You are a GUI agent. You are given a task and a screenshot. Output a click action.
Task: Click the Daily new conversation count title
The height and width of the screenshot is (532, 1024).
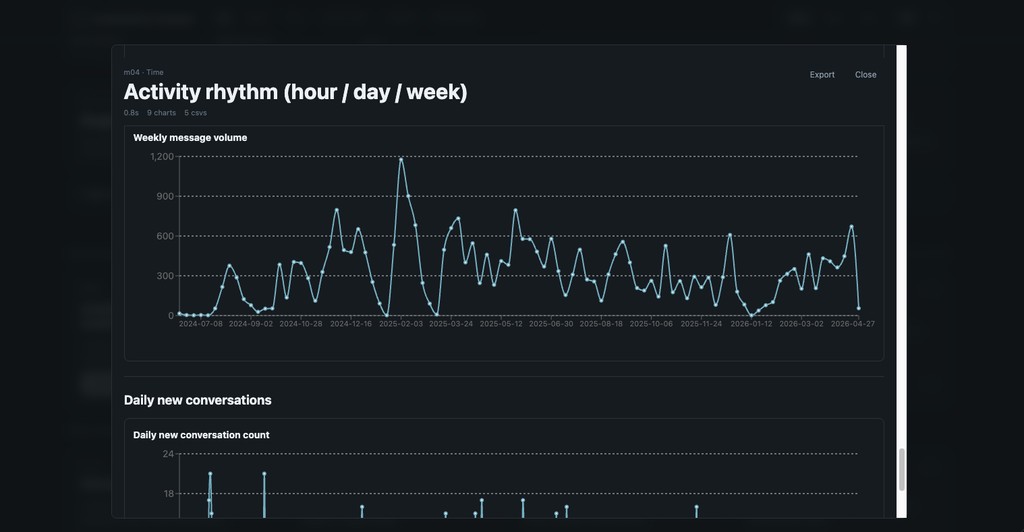pos(201,435)
